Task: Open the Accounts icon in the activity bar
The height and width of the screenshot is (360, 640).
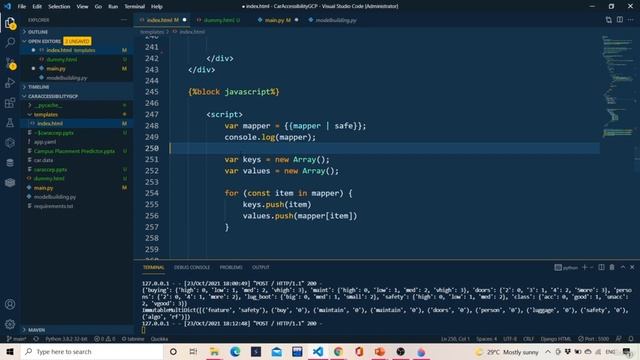Action: 10,304
